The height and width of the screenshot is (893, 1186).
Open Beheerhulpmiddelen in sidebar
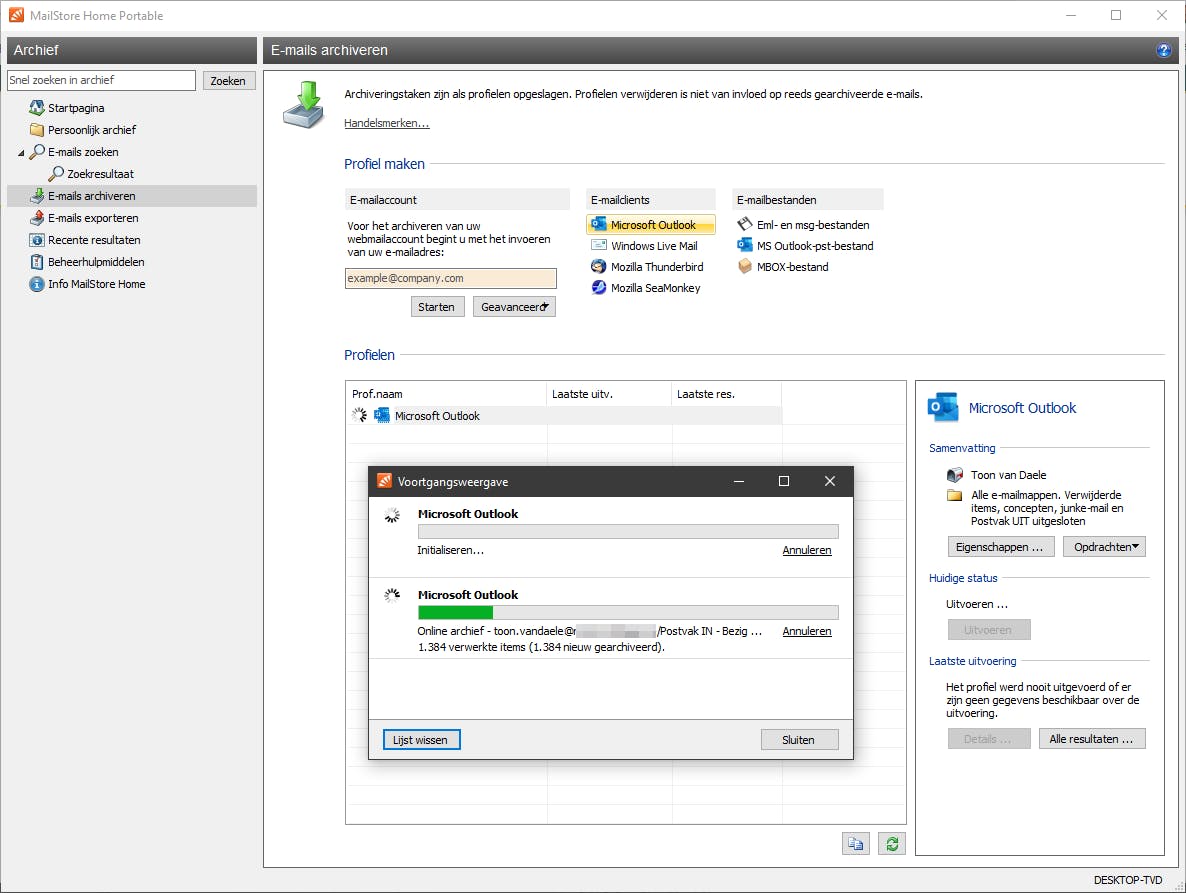pyautogui.click(x=96, y=262)
